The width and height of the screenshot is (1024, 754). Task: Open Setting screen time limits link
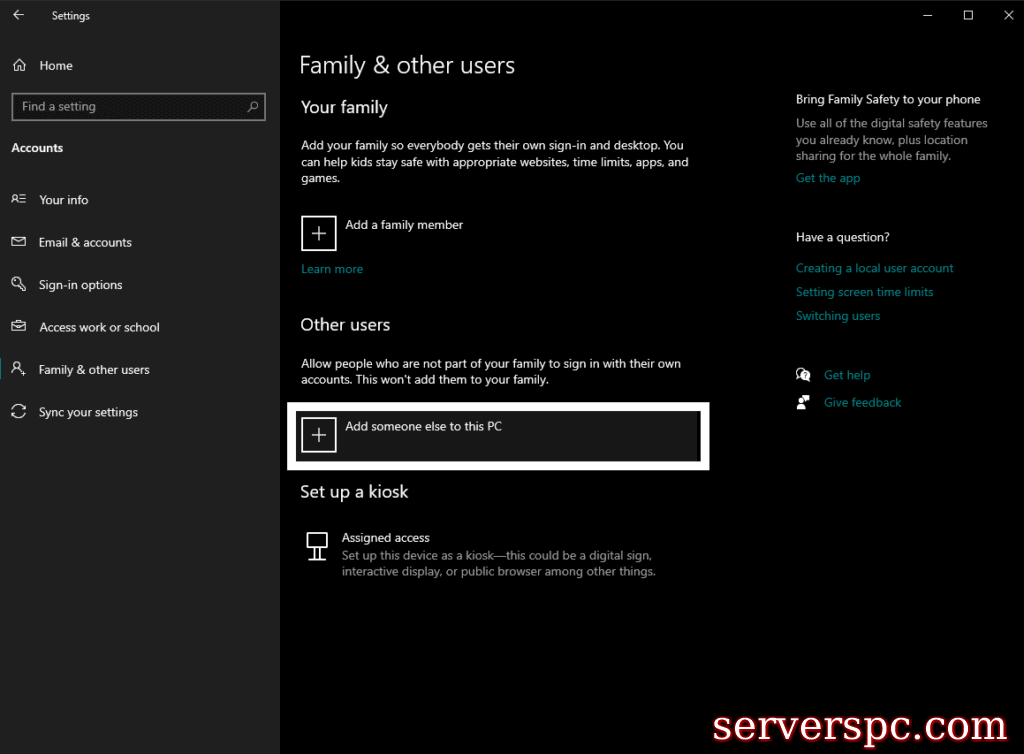[x=864, y=292]
